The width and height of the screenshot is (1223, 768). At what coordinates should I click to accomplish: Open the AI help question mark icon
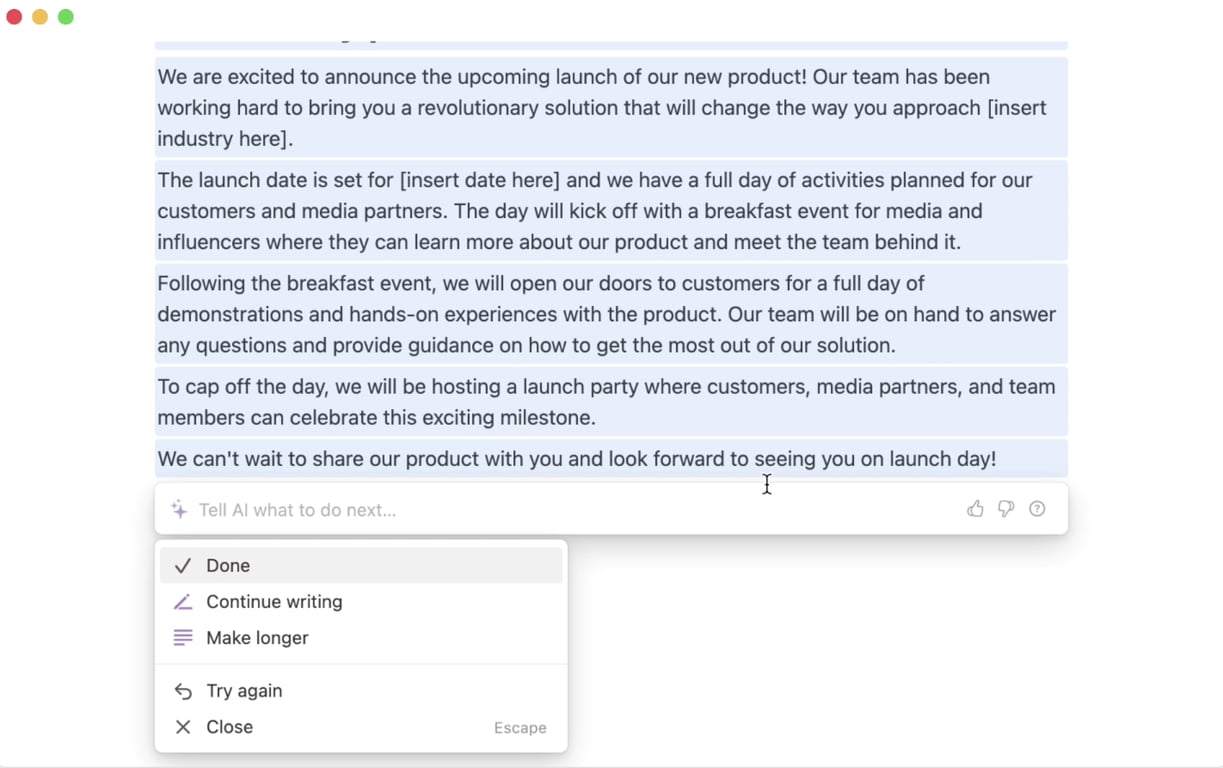click(1037, 509)
